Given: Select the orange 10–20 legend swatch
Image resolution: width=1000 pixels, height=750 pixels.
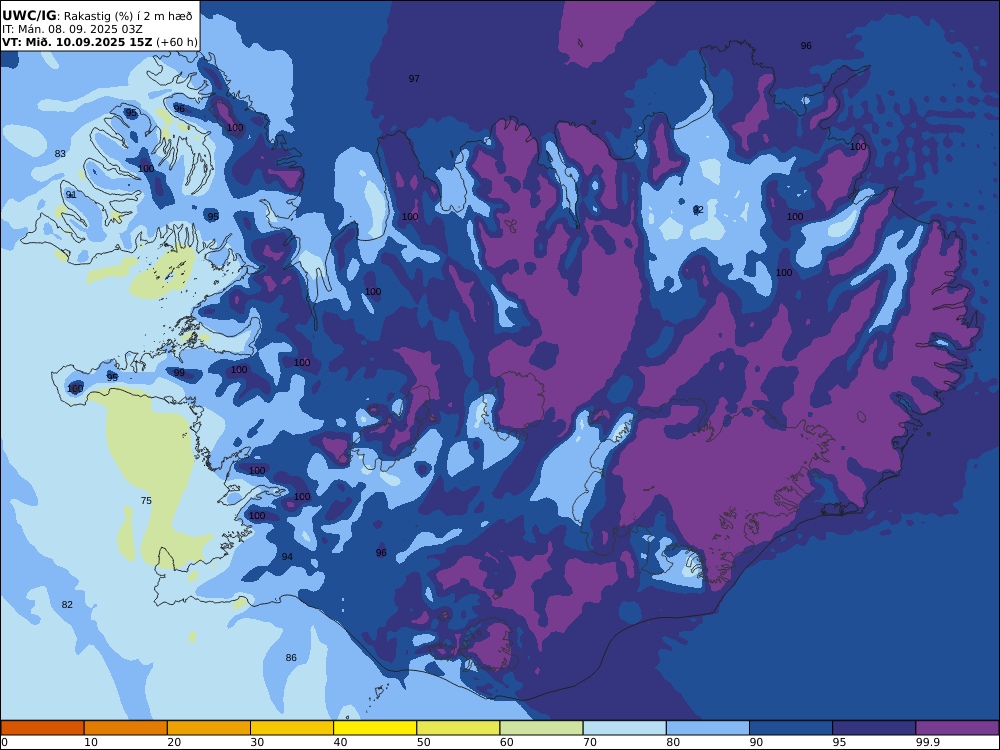Looking at the screenshot, I should click(x=126, y=728).
